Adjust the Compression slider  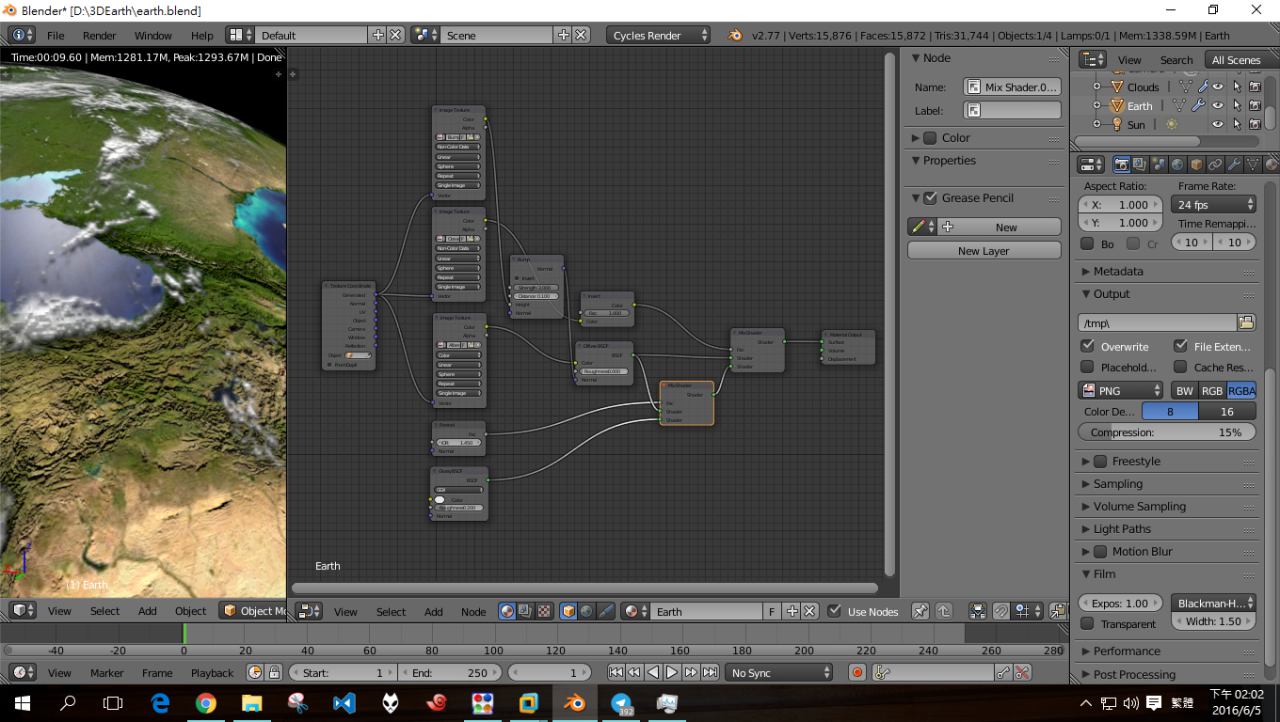point(1166,432)
